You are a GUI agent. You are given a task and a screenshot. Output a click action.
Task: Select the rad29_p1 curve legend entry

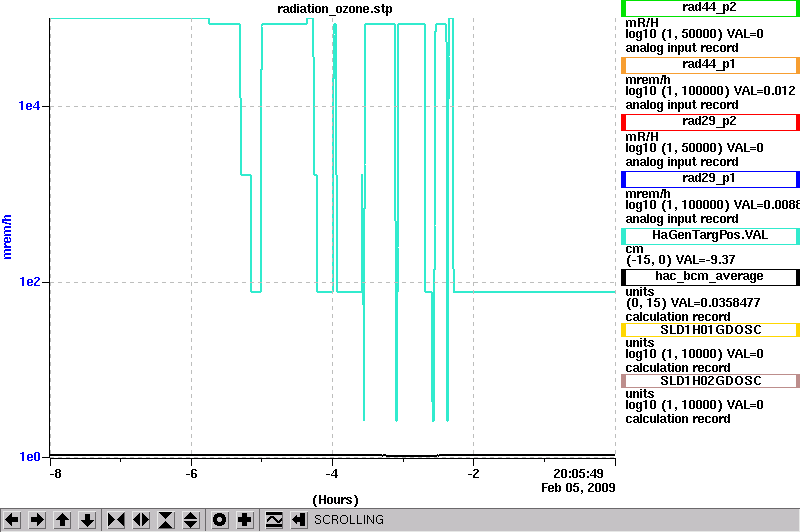710,179
